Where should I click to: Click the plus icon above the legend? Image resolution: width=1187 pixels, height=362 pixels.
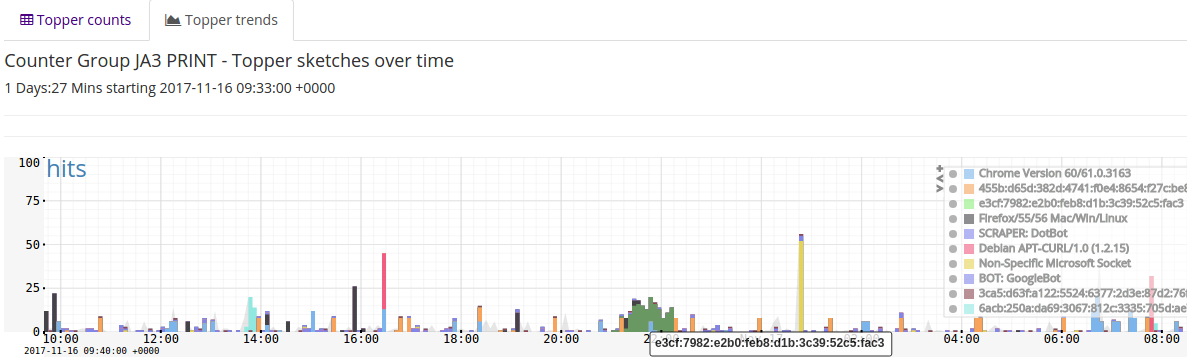click(940, 169)
